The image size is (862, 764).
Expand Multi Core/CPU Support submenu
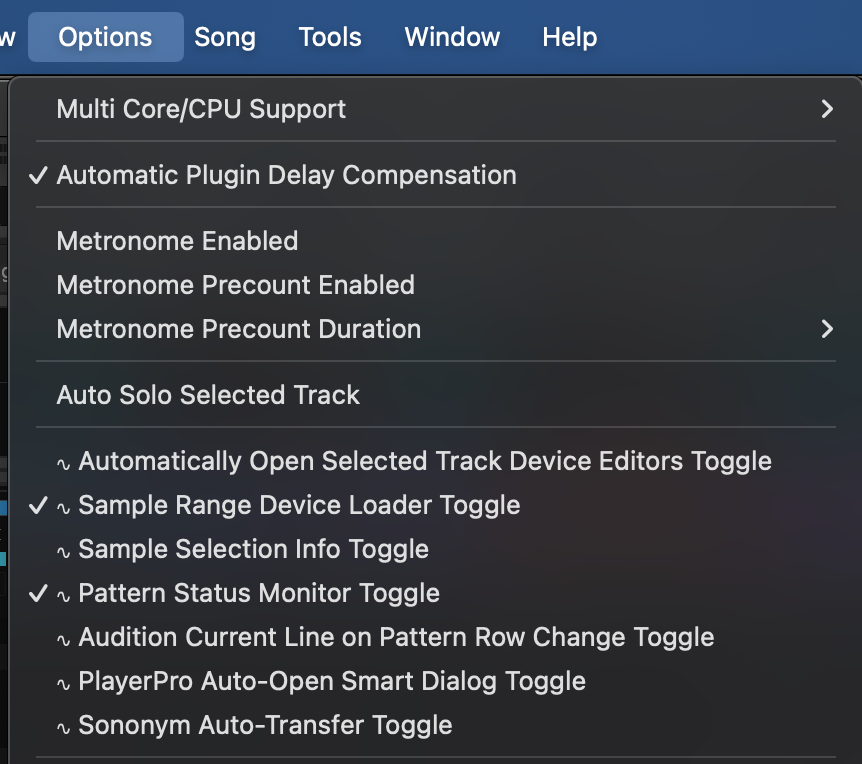pyautogui.click(x=202, y=109)
